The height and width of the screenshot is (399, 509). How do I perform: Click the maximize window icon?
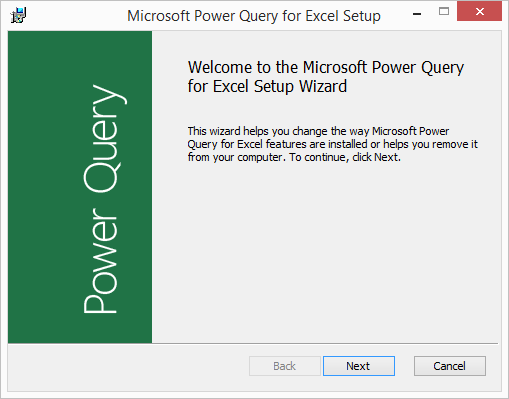point(444,12)
